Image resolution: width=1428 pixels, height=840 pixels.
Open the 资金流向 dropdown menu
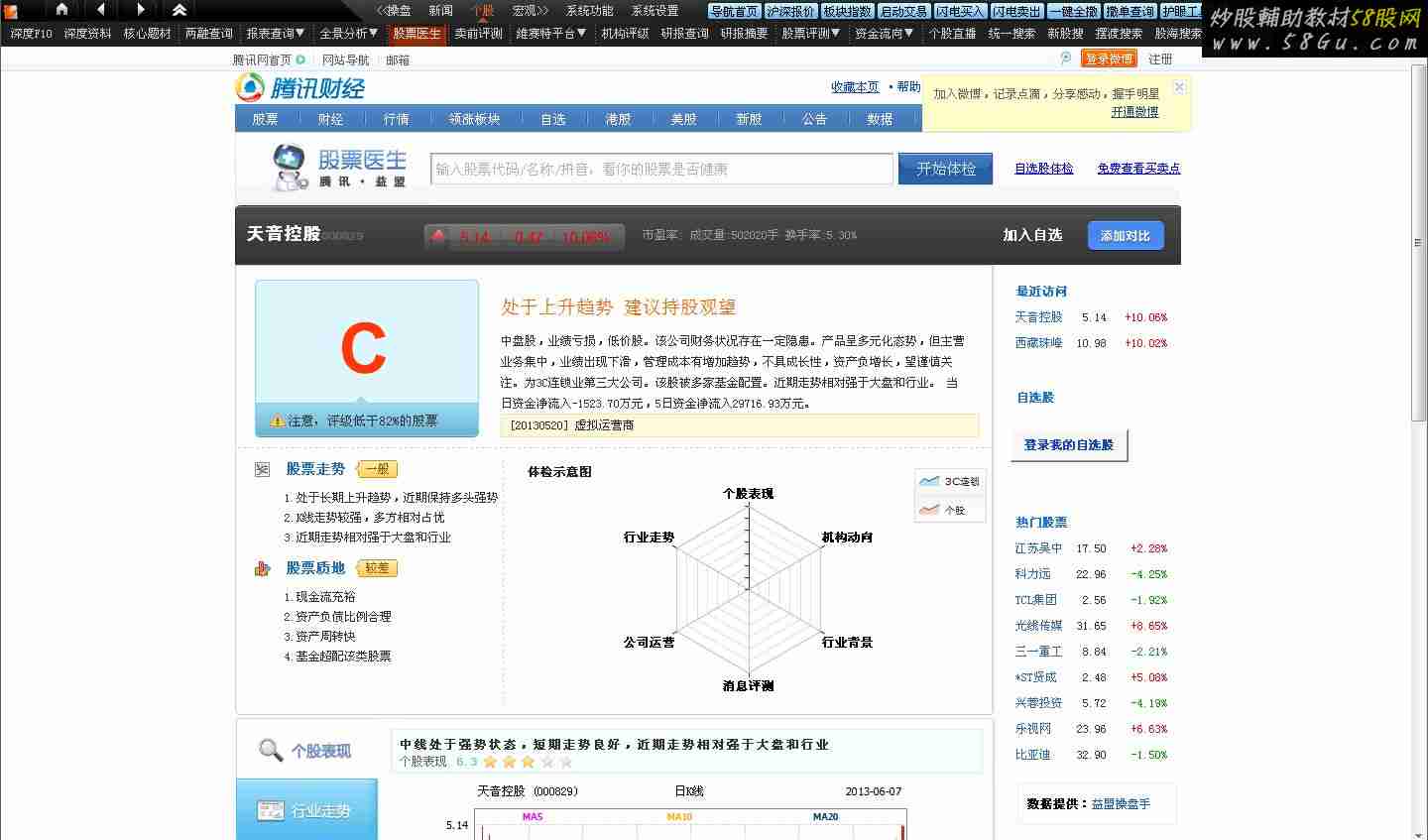[x=885, y=34]
